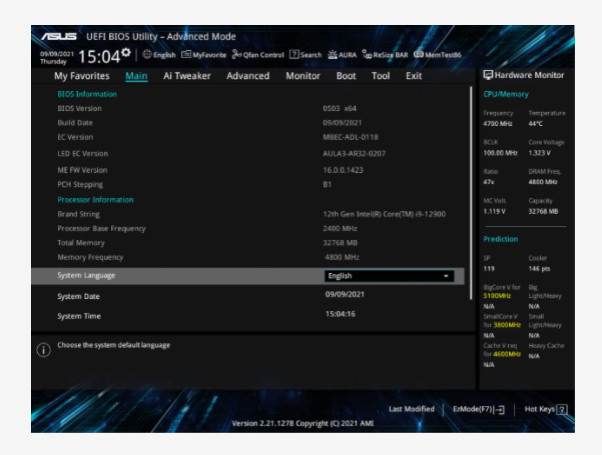
Task: Toggle ReSize BAR from the toolbar
Action: pos(386,55)
